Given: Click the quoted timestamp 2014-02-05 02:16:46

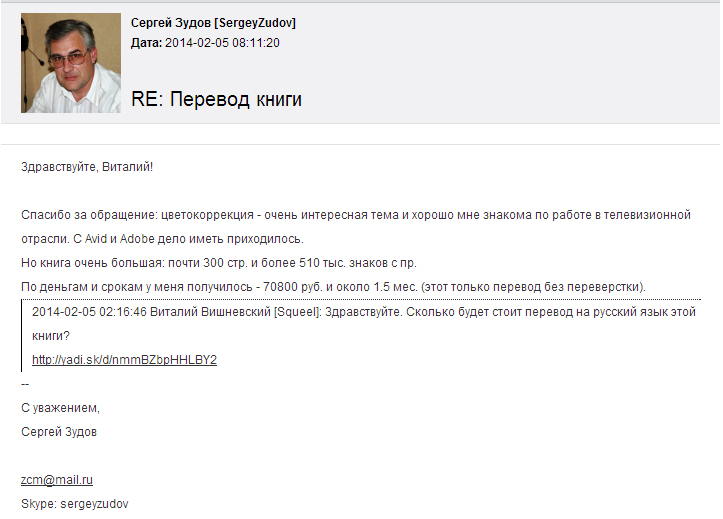Looking at the screenshot, I should [x=89, y=312].
